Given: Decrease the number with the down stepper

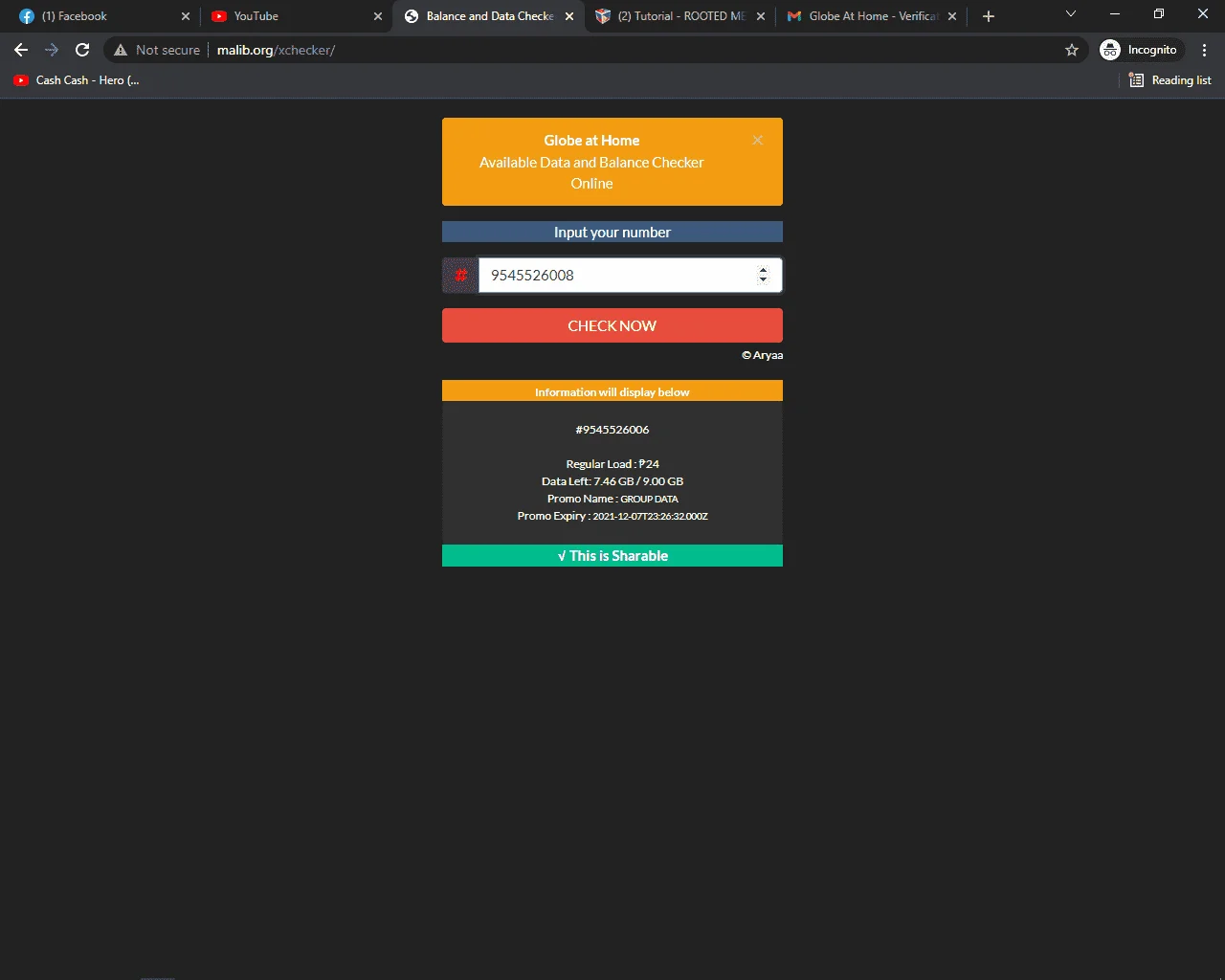Looking at the screenshot, I should click(x=763, y=279).
